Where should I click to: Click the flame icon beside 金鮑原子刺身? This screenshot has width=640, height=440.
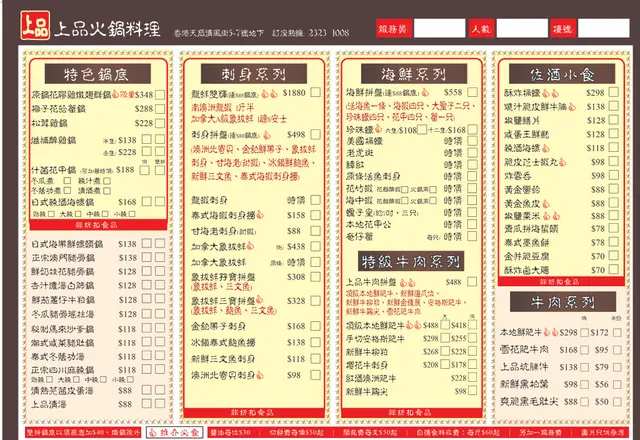[252, 325]
